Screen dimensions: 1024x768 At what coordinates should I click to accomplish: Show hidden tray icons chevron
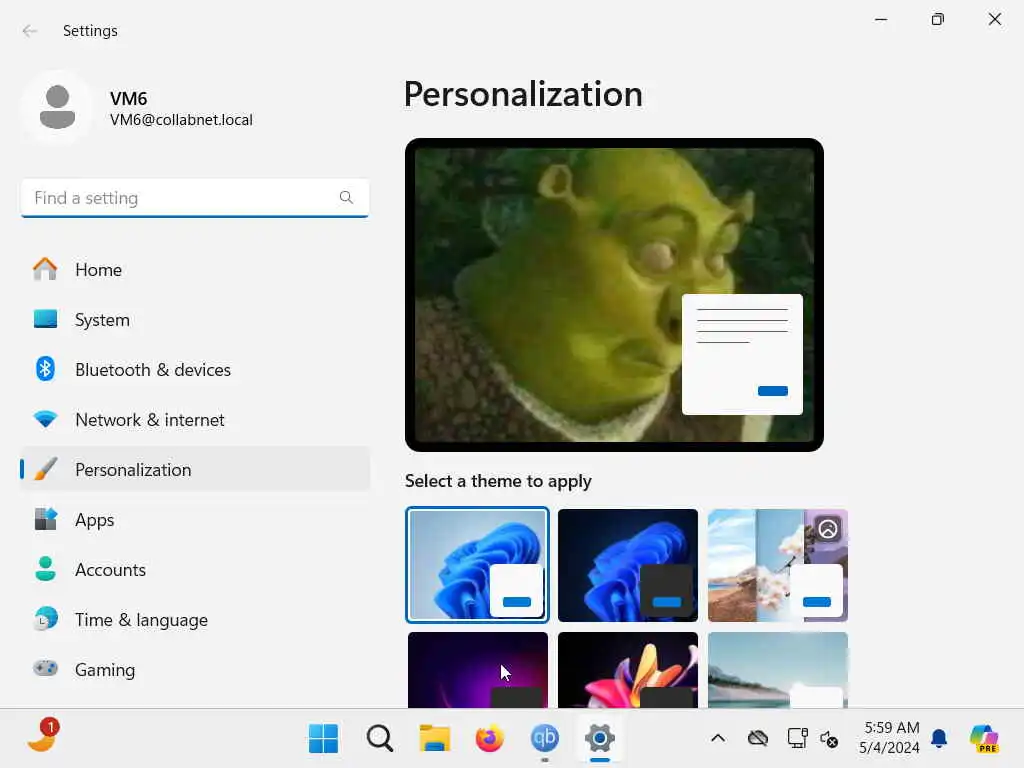coord(718,739)
